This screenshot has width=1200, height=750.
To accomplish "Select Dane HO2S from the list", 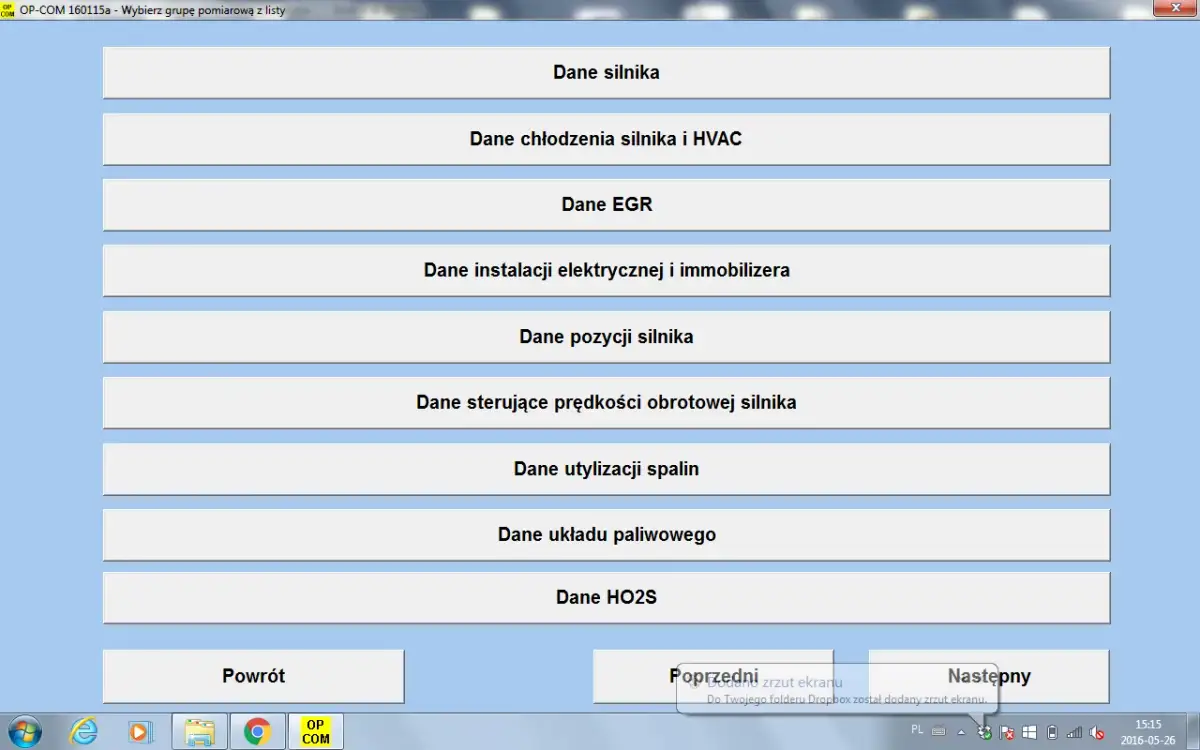I will [x=605, y=597].
